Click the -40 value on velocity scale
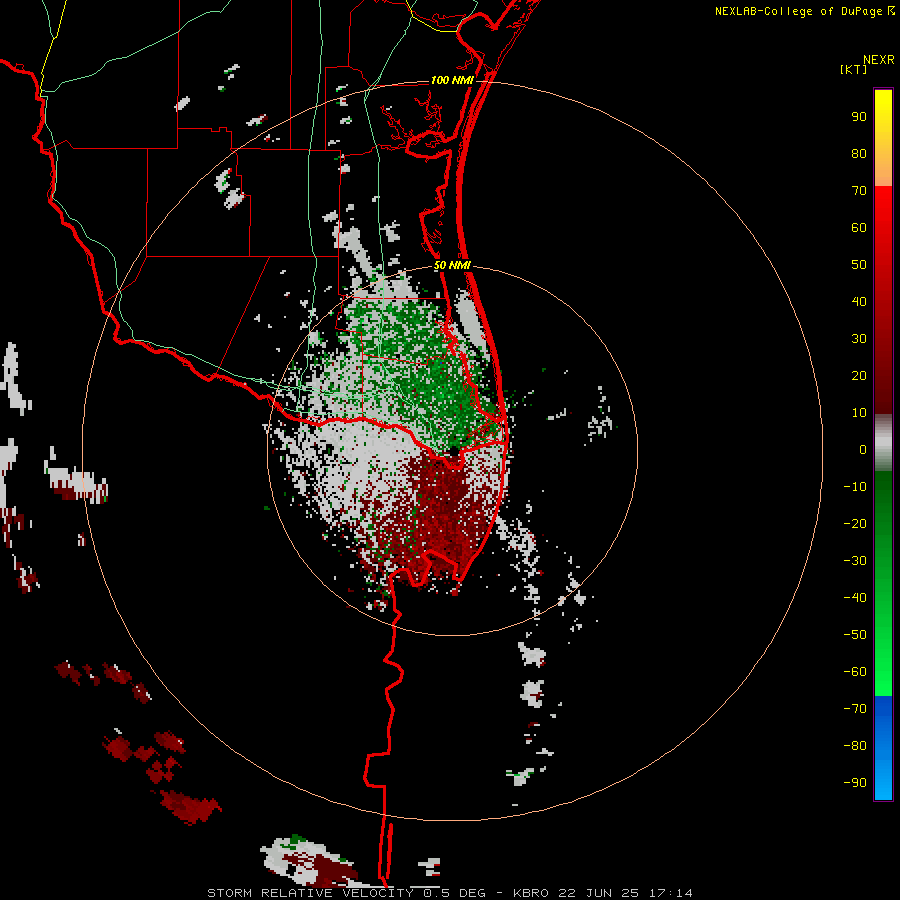 coord(855,598)
